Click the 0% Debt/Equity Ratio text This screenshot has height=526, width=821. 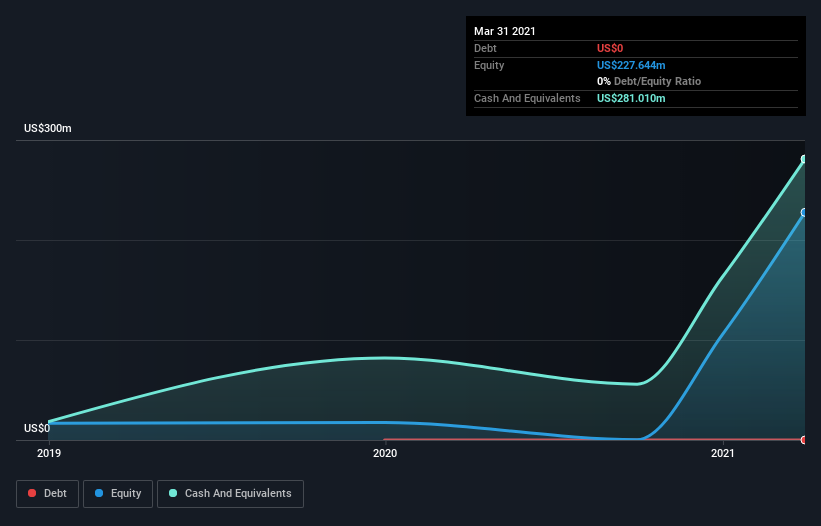click(649, 82)
